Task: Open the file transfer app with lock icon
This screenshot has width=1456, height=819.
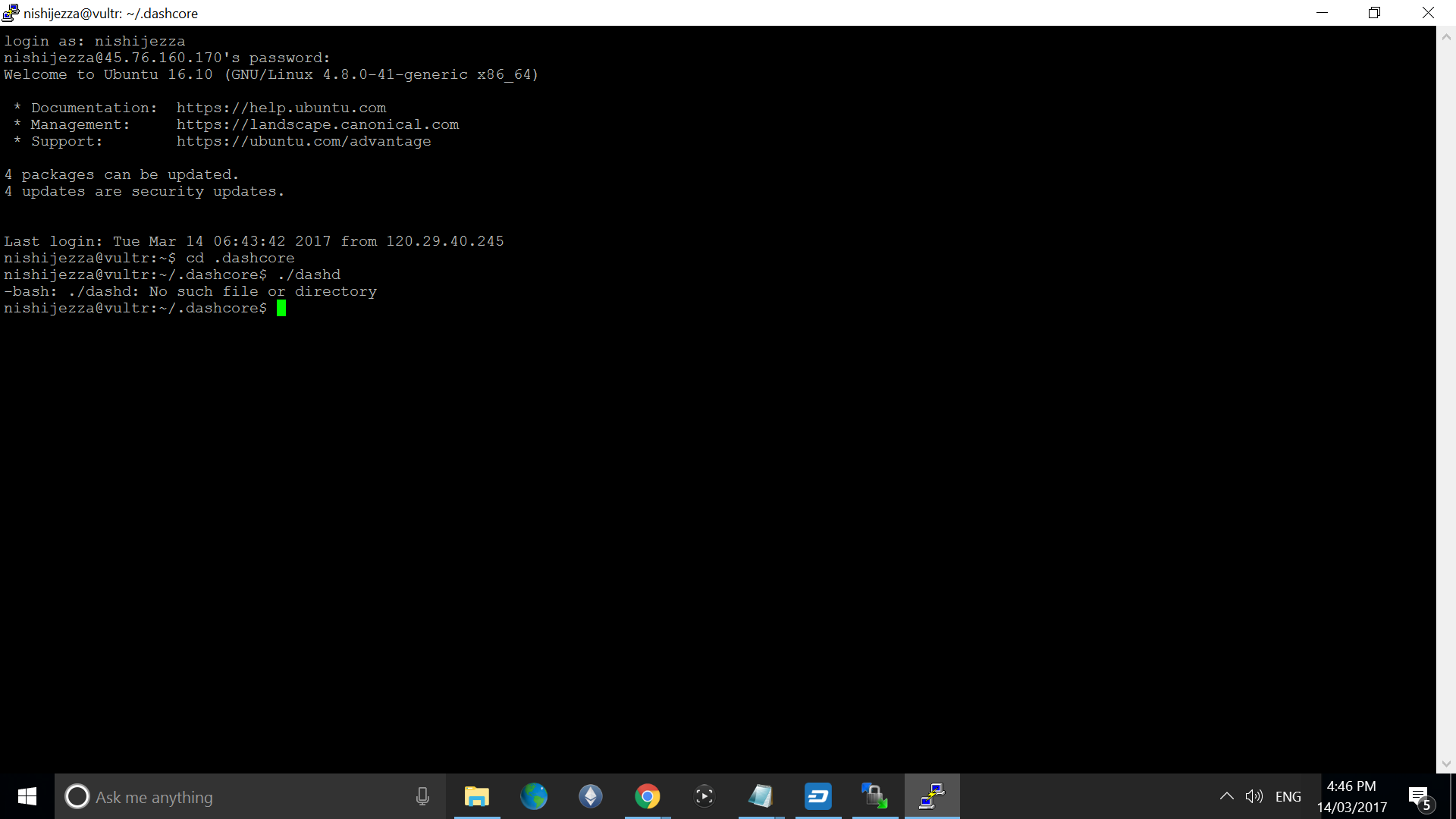Action: pos(875,796)
